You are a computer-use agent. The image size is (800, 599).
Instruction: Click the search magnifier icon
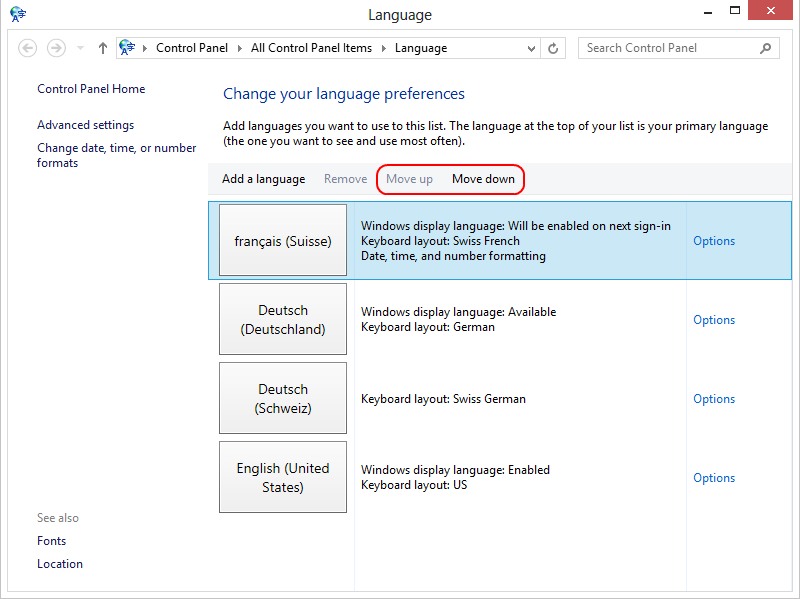pyautogui.click(x=764, y=48)
